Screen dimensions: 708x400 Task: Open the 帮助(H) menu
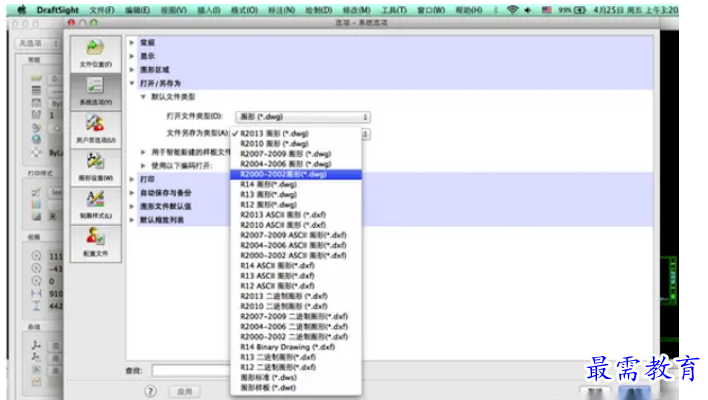tap(469, 10)
